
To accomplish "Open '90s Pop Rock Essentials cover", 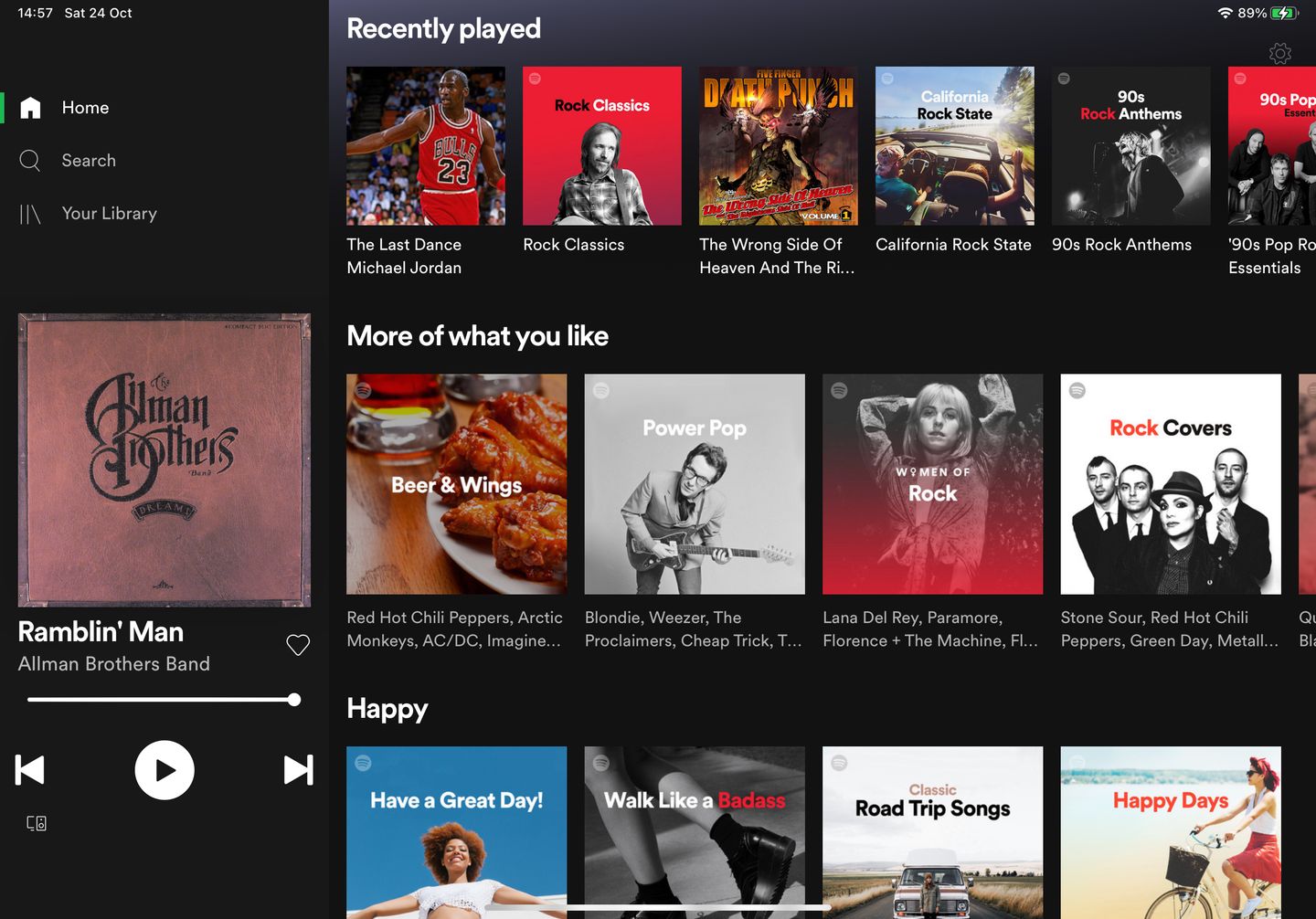I will pyautogui.click(x=1272, y=146).
